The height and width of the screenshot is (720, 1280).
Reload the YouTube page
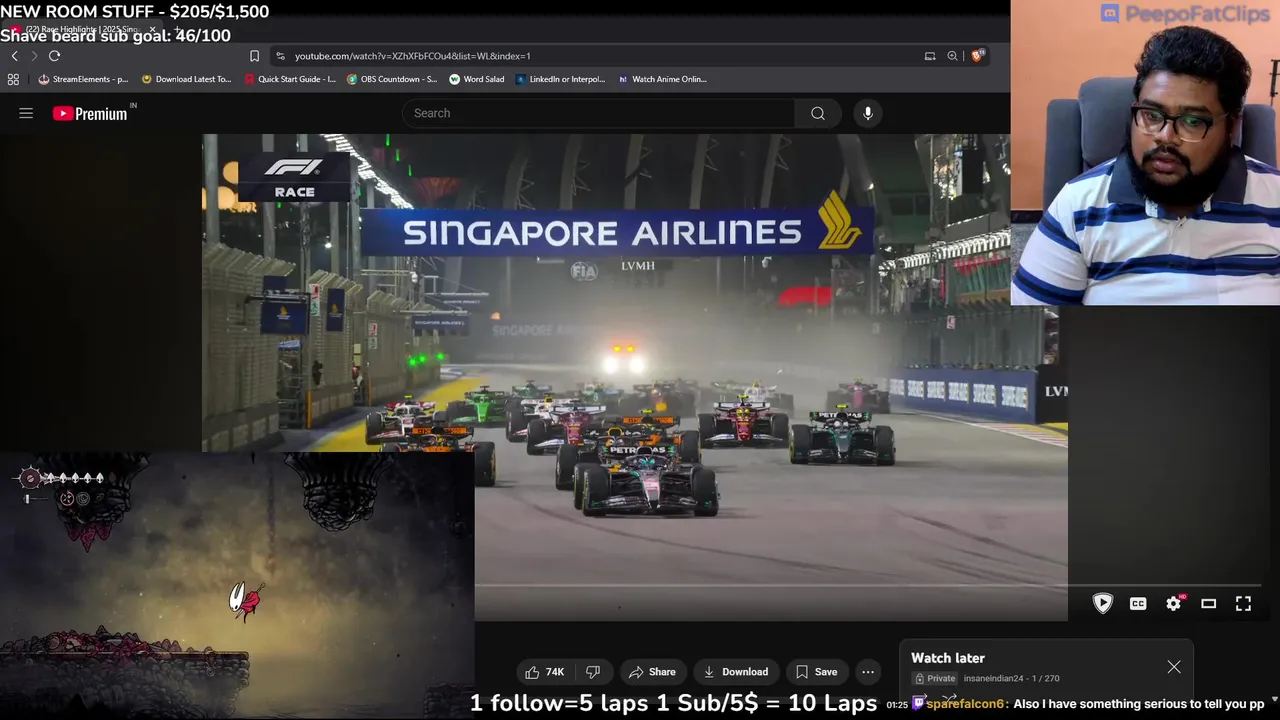click(x=54, y=56)
